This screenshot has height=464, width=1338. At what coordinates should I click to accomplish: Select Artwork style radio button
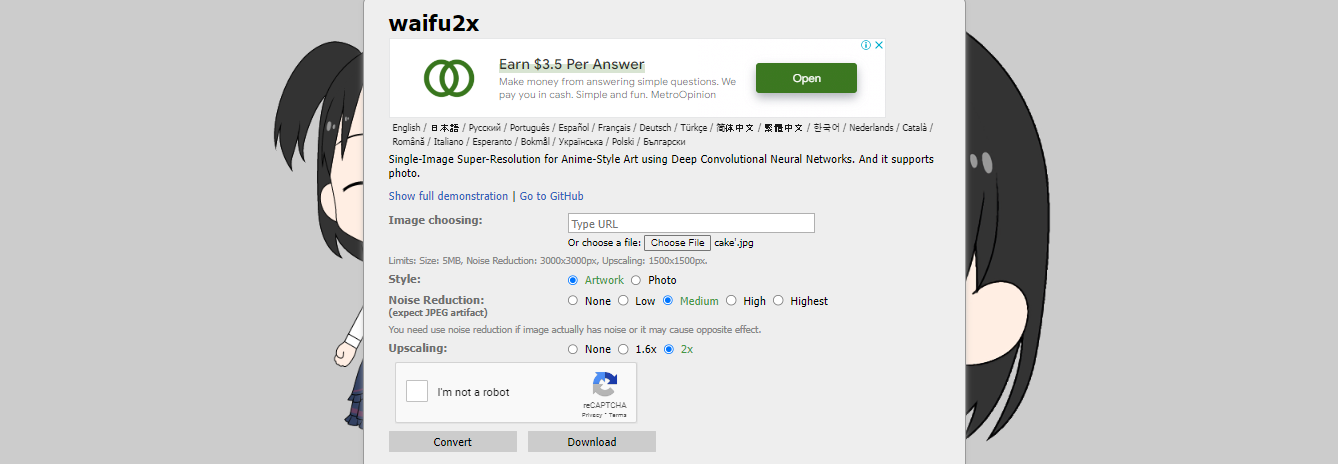573,280
